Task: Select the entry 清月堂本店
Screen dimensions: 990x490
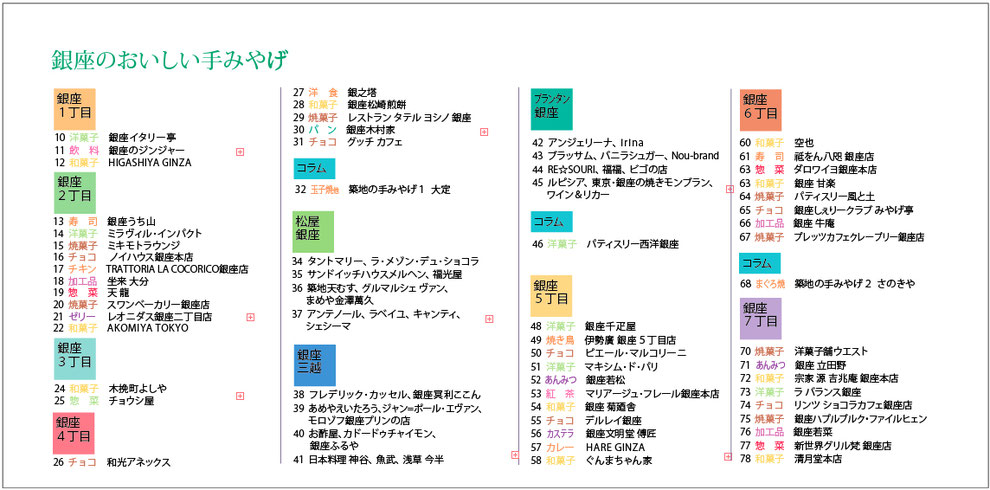Action: [x=818, y=459]
